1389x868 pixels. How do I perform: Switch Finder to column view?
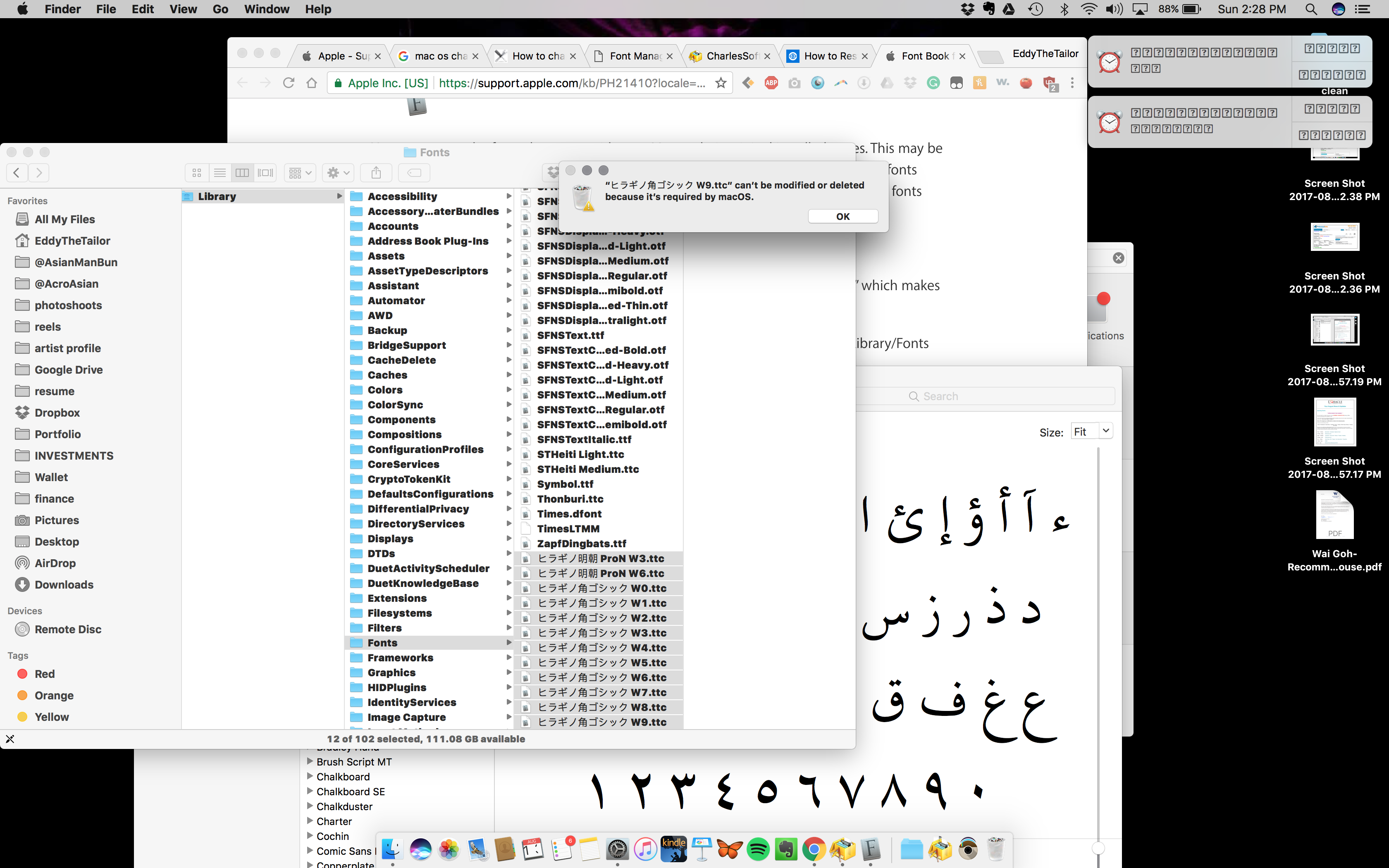[x=242, y=173]
